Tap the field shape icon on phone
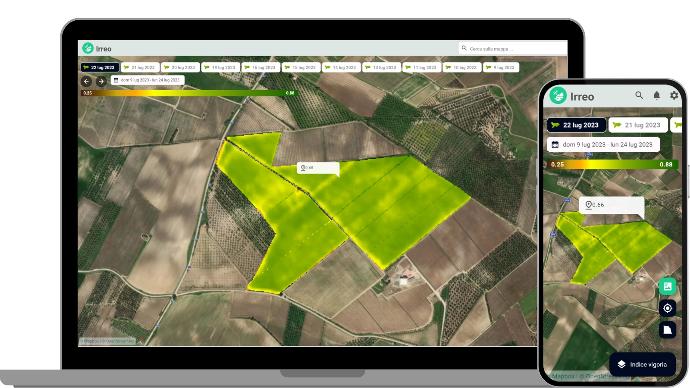 pos(667,329)
